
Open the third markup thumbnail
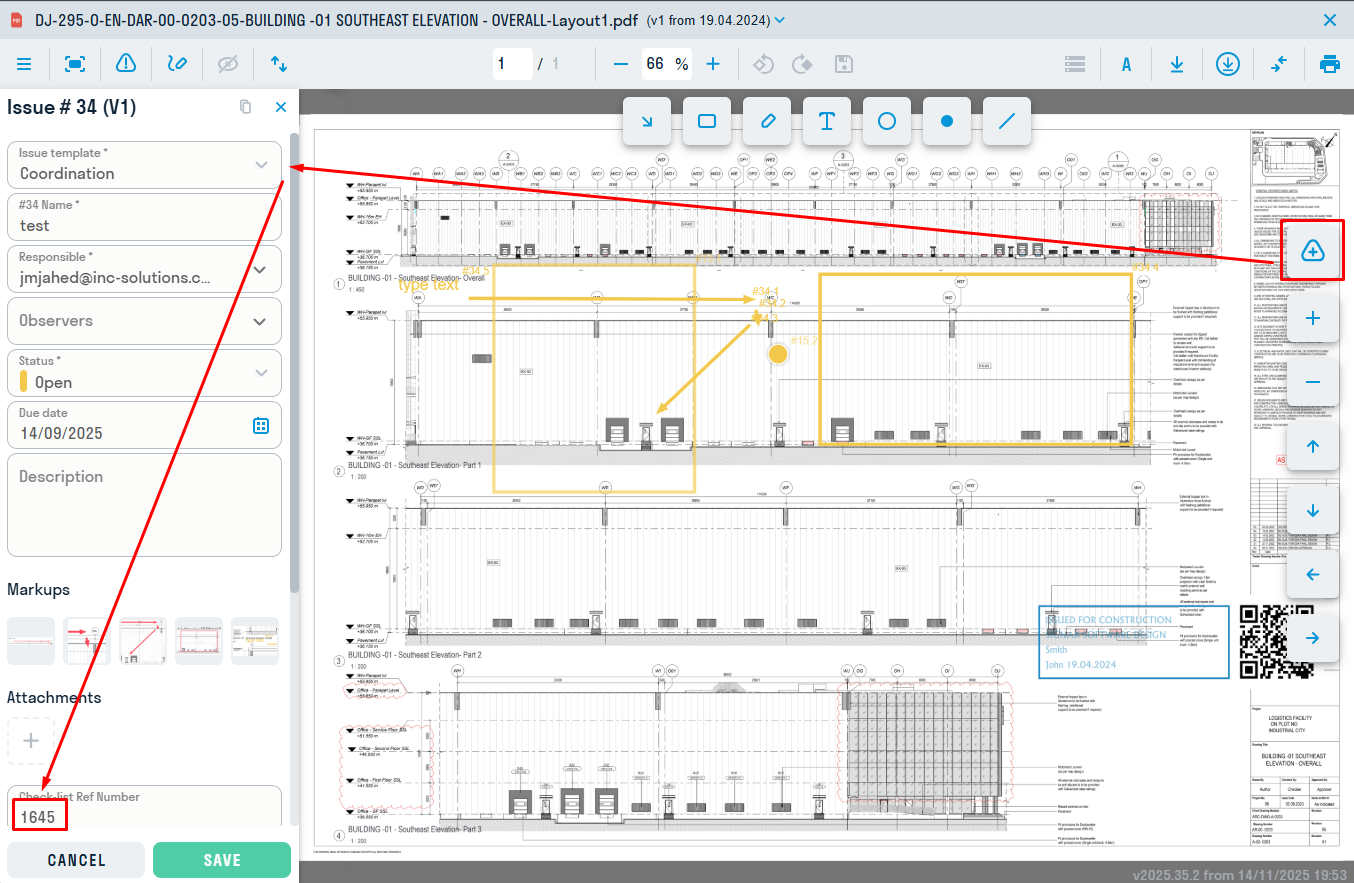[143, 641]
